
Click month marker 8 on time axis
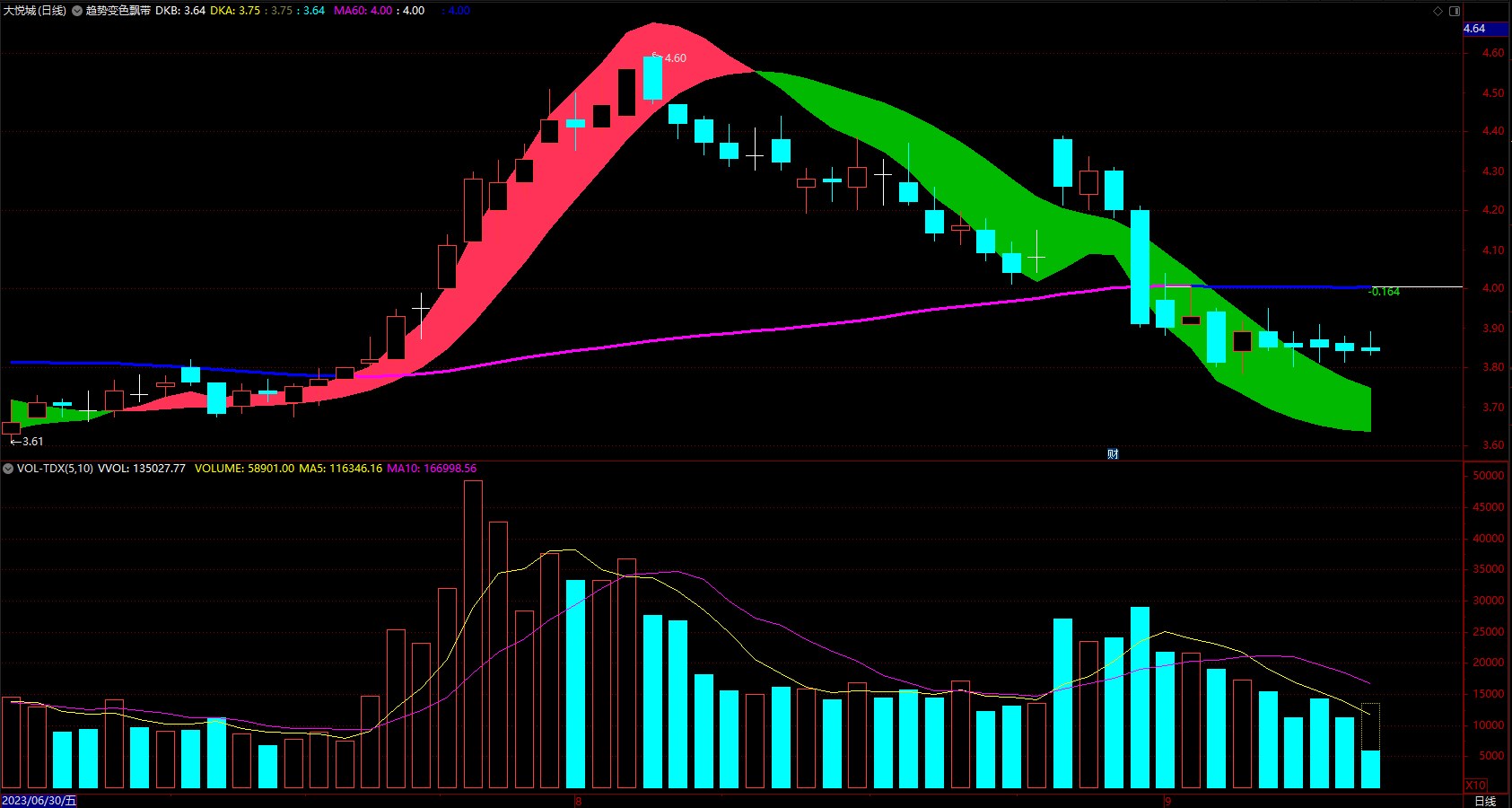pyautogui.click(x=578, y=801)
